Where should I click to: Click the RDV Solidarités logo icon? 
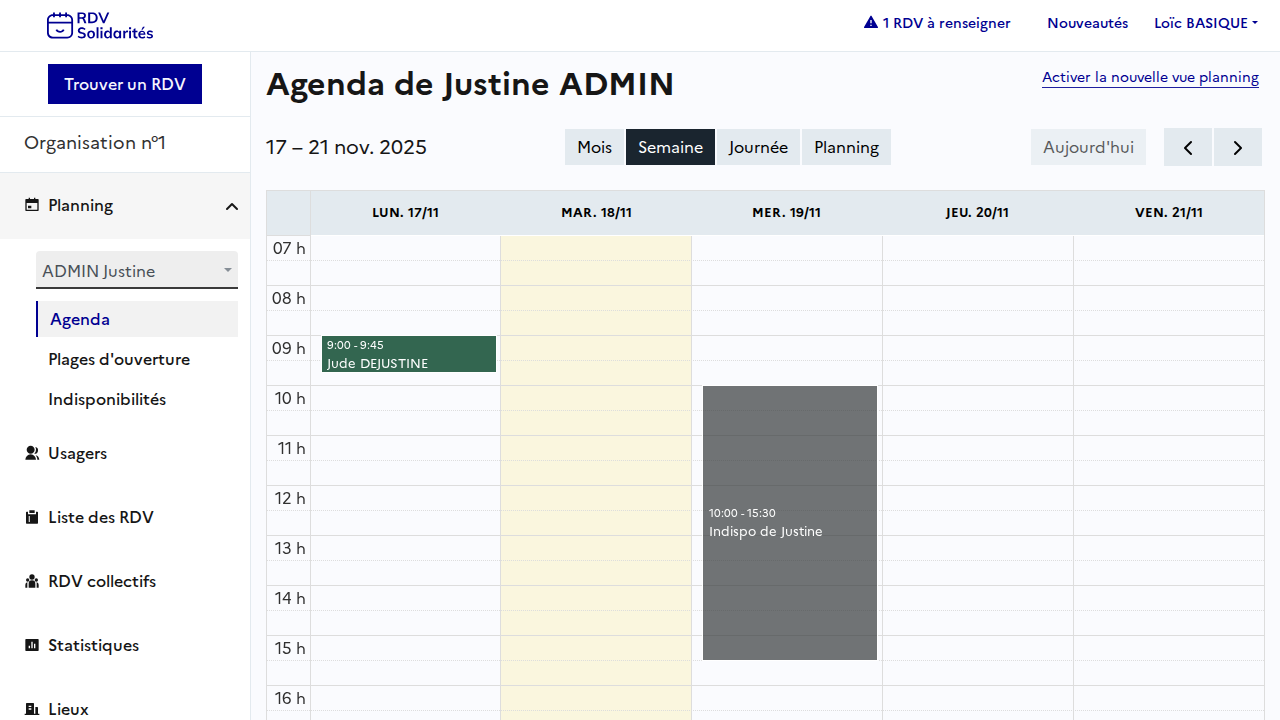point(60,25)
